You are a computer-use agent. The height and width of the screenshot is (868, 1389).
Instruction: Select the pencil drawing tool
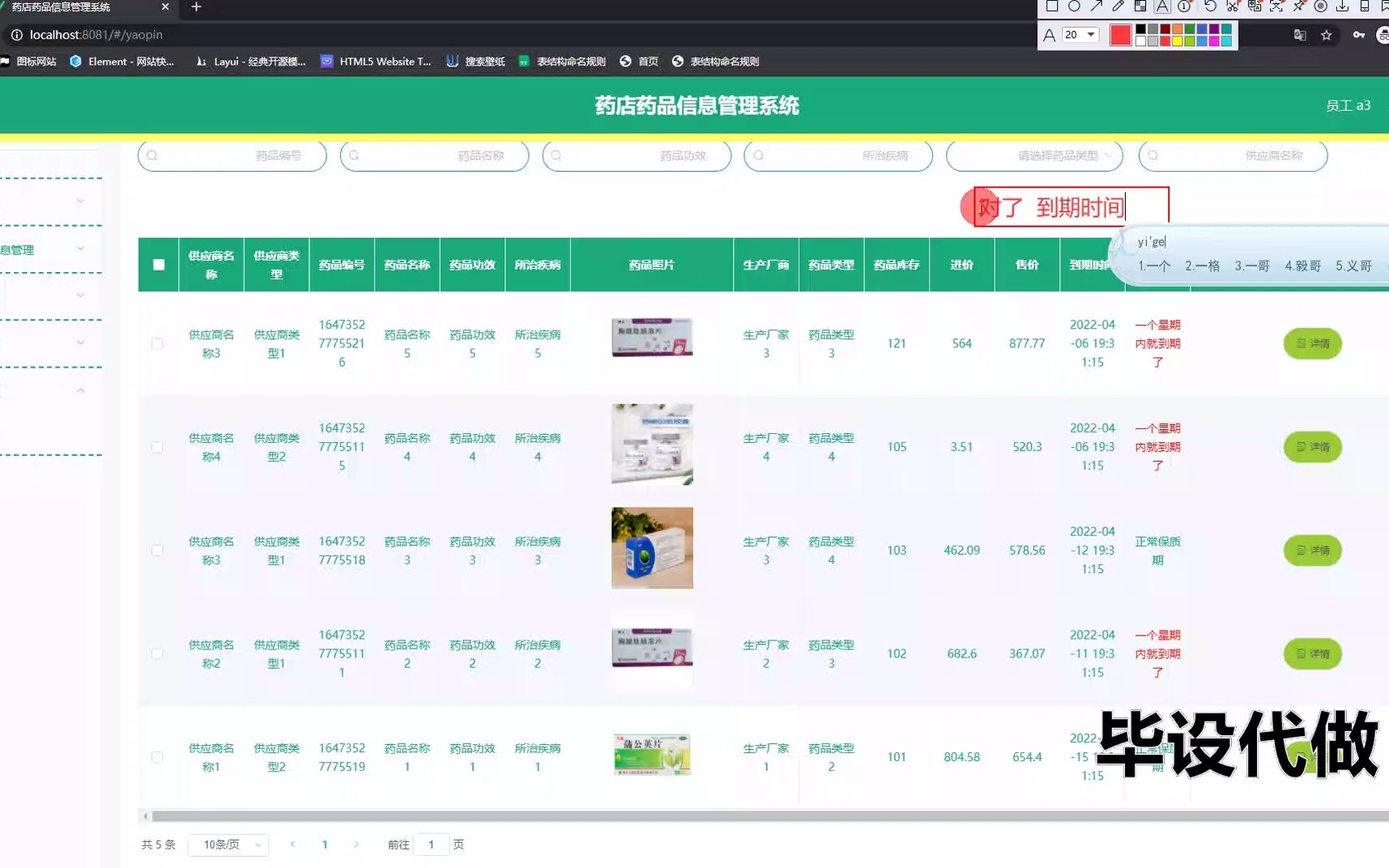[1118, 6]
